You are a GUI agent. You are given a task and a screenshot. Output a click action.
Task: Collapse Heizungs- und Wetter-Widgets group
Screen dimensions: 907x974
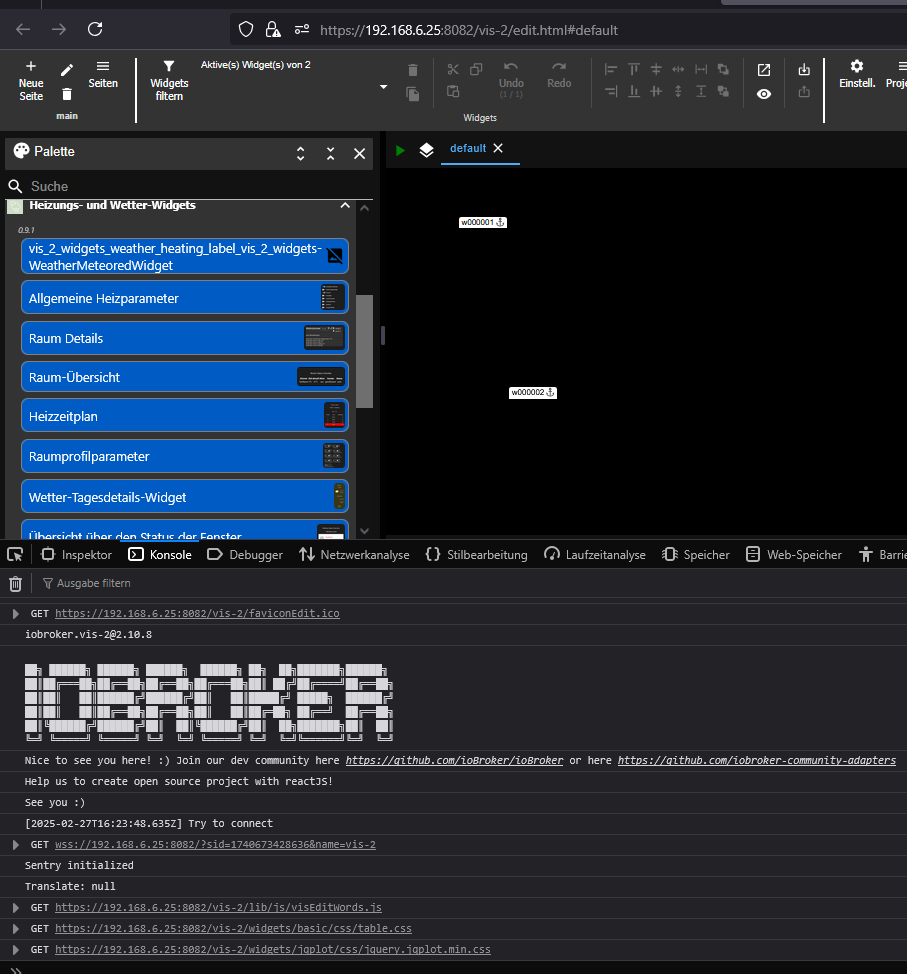coord(345,205)
